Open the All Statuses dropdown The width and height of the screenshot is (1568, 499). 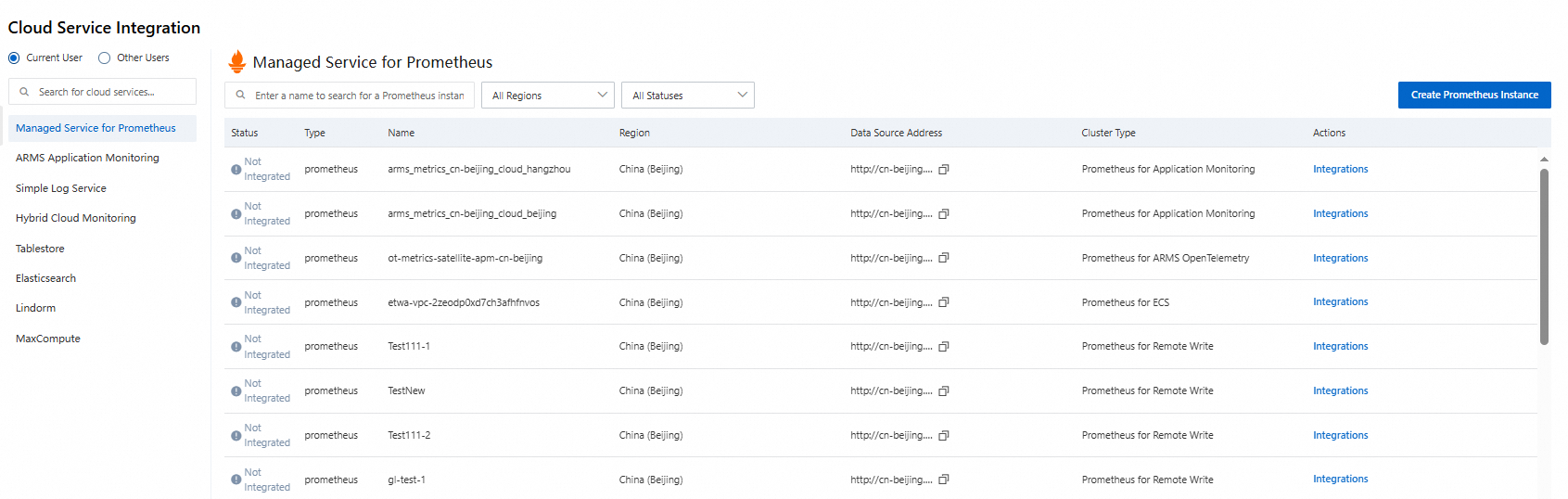(688, 96)
